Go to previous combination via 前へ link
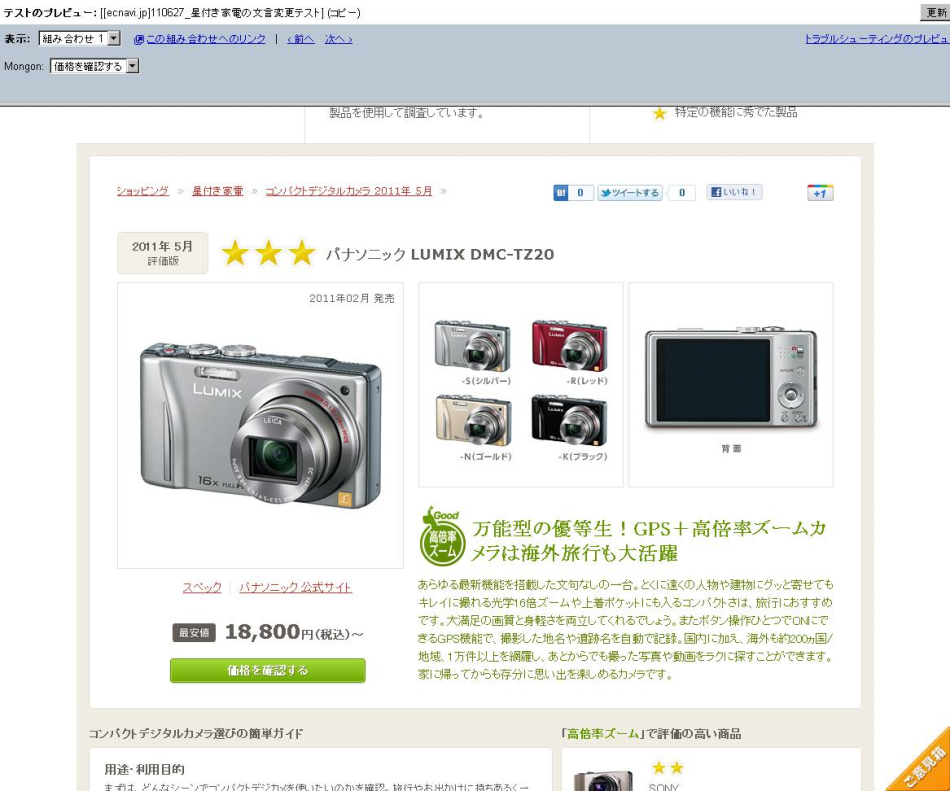The image size is (950, 791). pyautogui.click(x=301, y=39)
